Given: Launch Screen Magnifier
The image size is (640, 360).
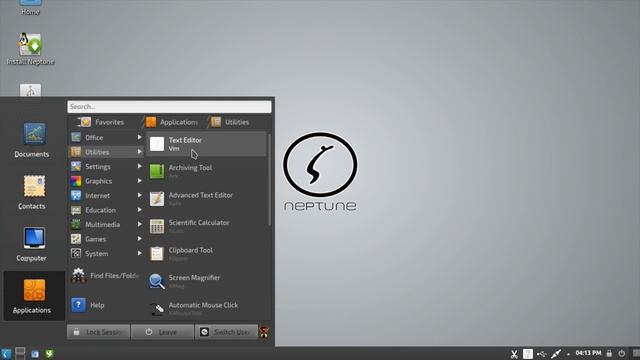Looking at the screenshot, I should point(206,281).
